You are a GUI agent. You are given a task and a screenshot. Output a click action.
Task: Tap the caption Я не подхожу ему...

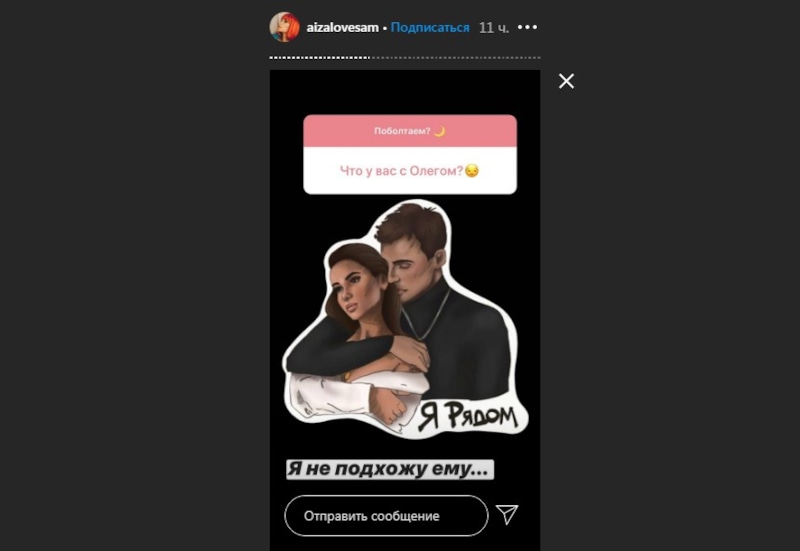390,469
